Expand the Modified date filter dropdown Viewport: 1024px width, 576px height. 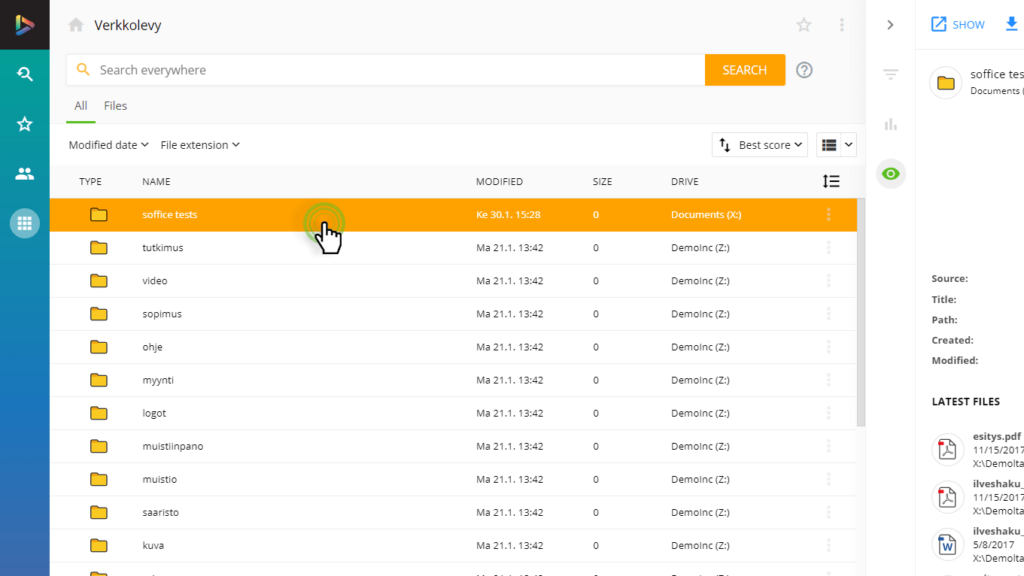coord(108,145)
